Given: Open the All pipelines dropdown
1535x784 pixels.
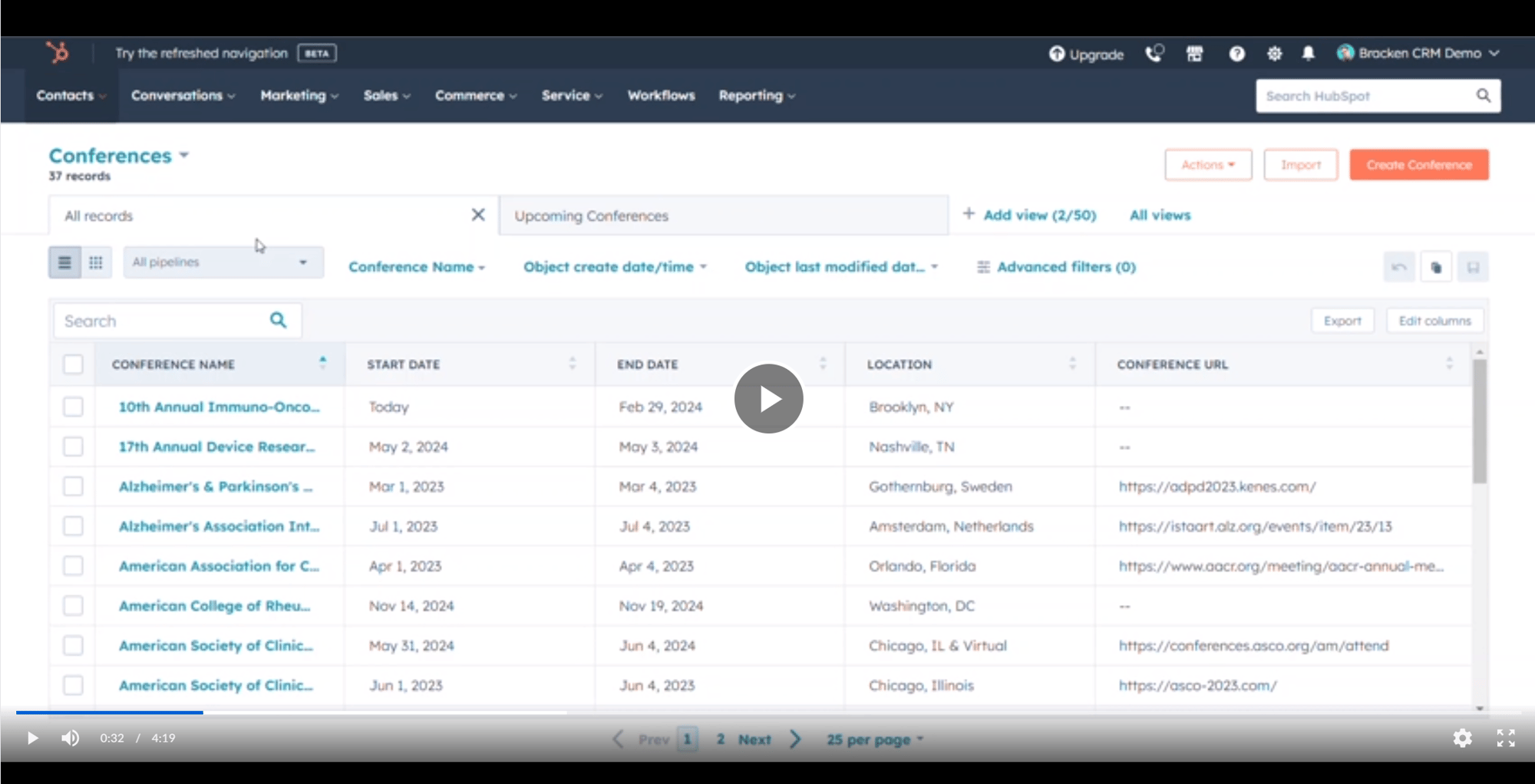Looking at the screenshot, I should pyautogui.click(x=223, y=262).
